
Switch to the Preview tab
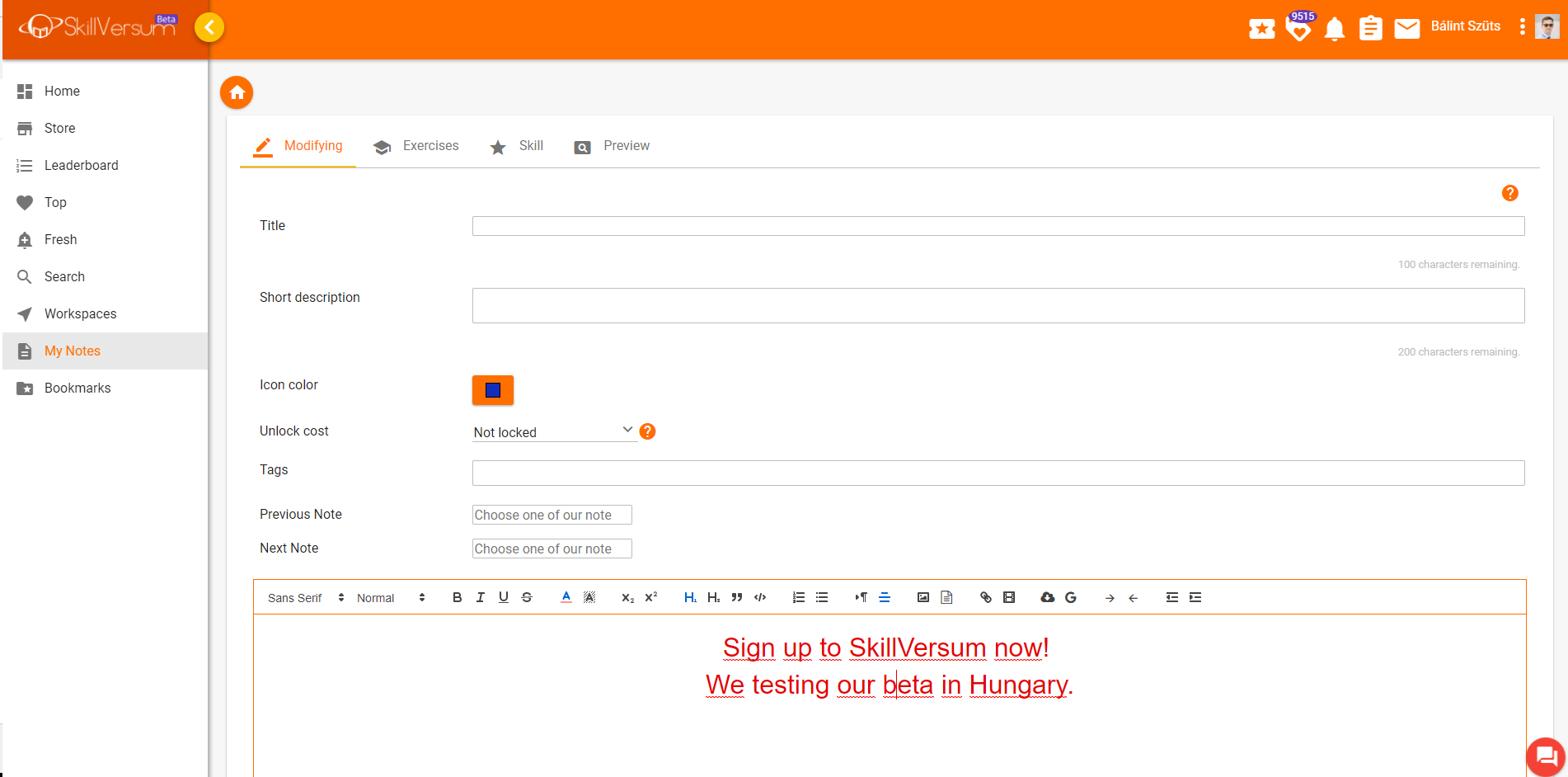click(x=613, y=146)
